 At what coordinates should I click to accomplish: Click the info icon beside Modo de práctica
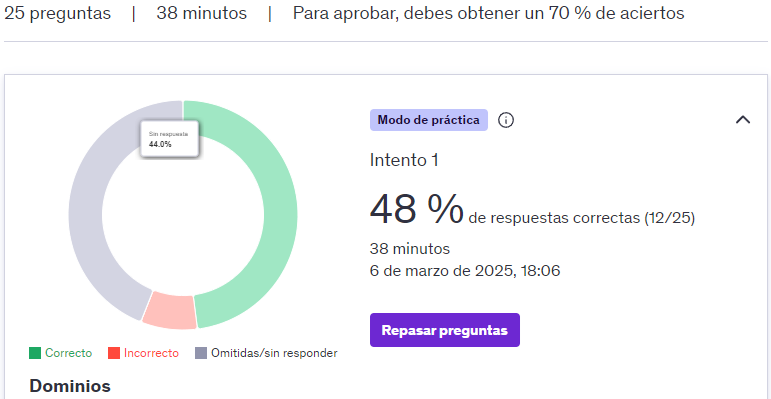505,120
